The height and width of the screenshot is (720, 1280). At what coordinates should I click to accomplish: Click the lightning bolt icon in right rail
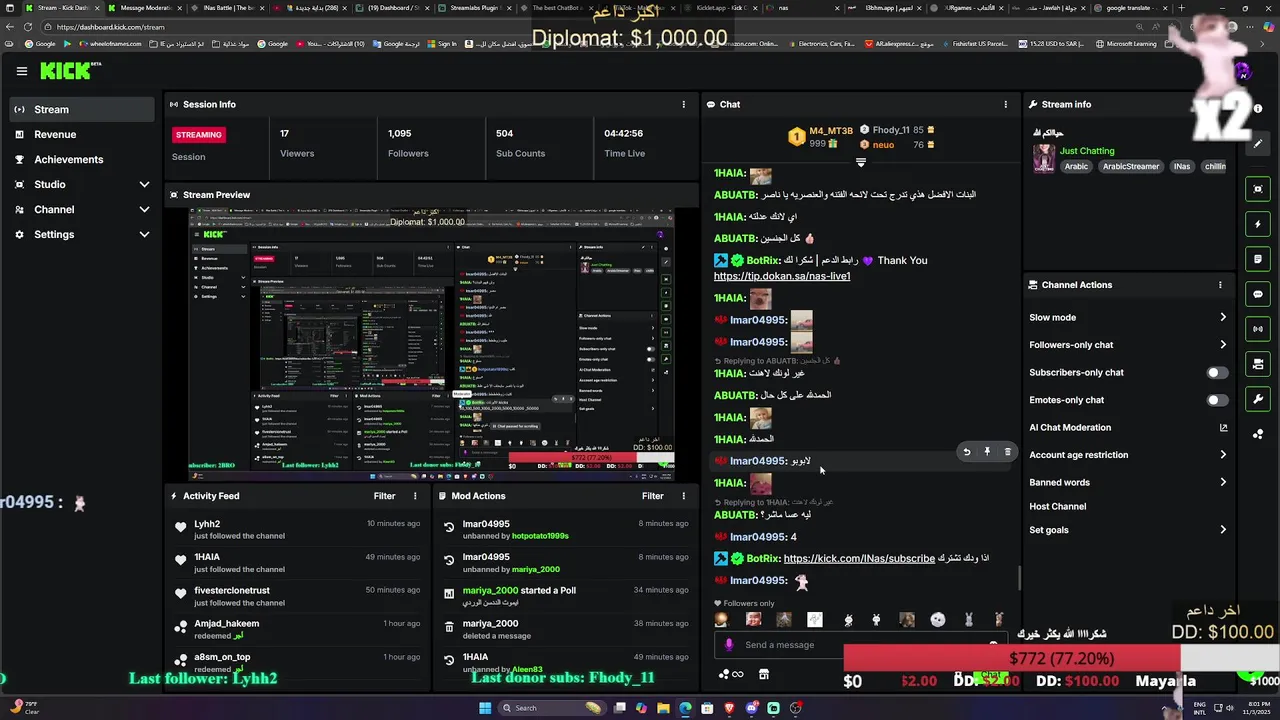(x=1258, y=224)
